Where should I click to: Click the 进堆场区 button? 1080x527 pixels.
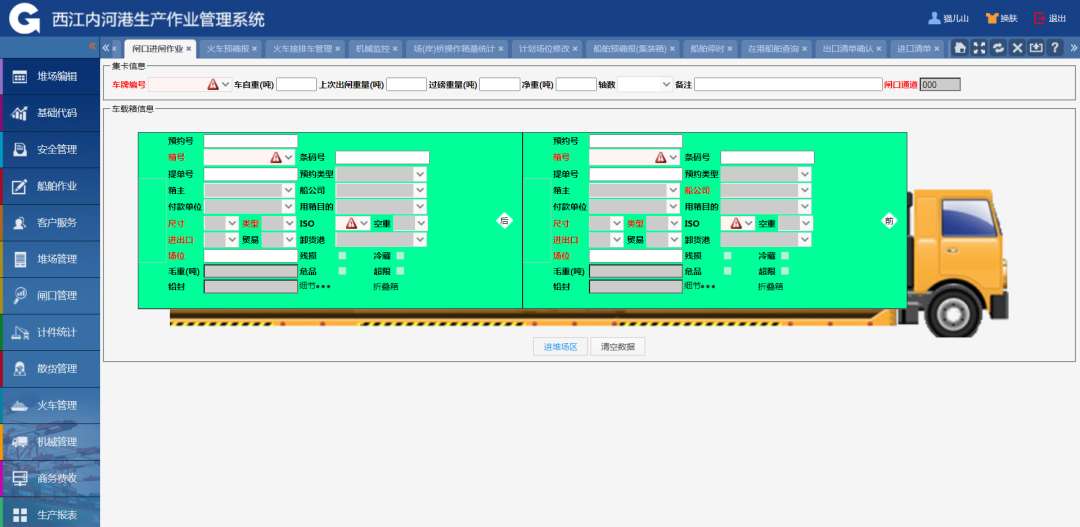(x=560, y=347)
